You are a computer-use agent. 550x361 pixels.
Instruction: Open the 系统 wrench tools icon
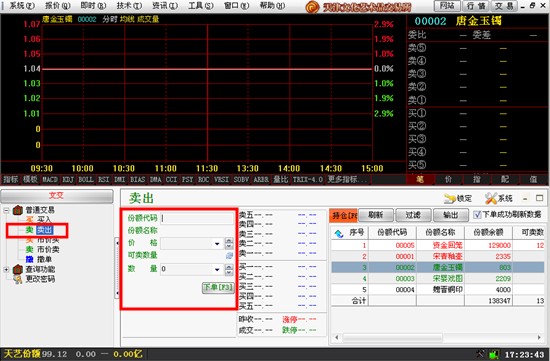click(491, 199)
